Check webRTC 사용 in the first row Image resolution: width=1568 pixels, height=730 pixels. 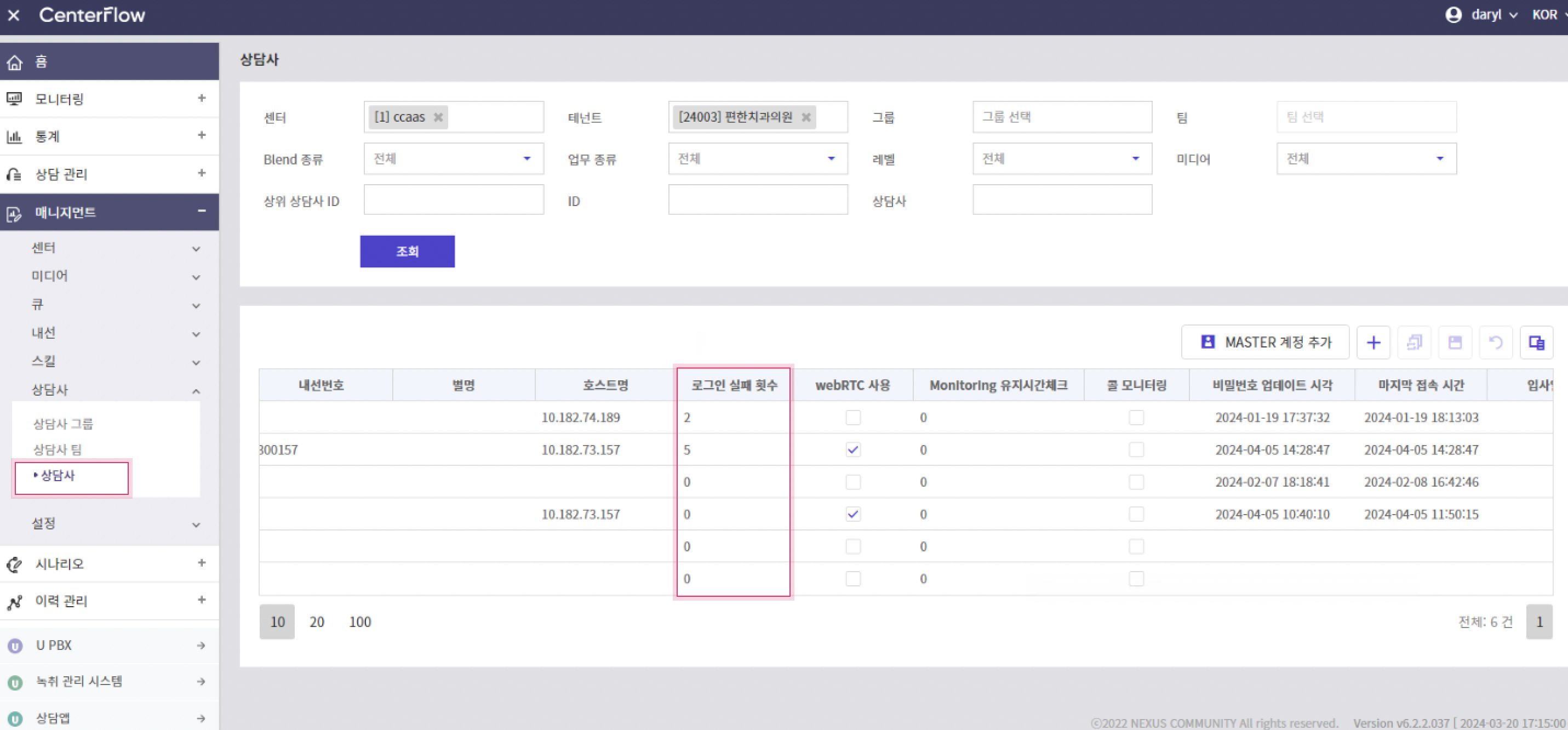click(x=853, y=417)
